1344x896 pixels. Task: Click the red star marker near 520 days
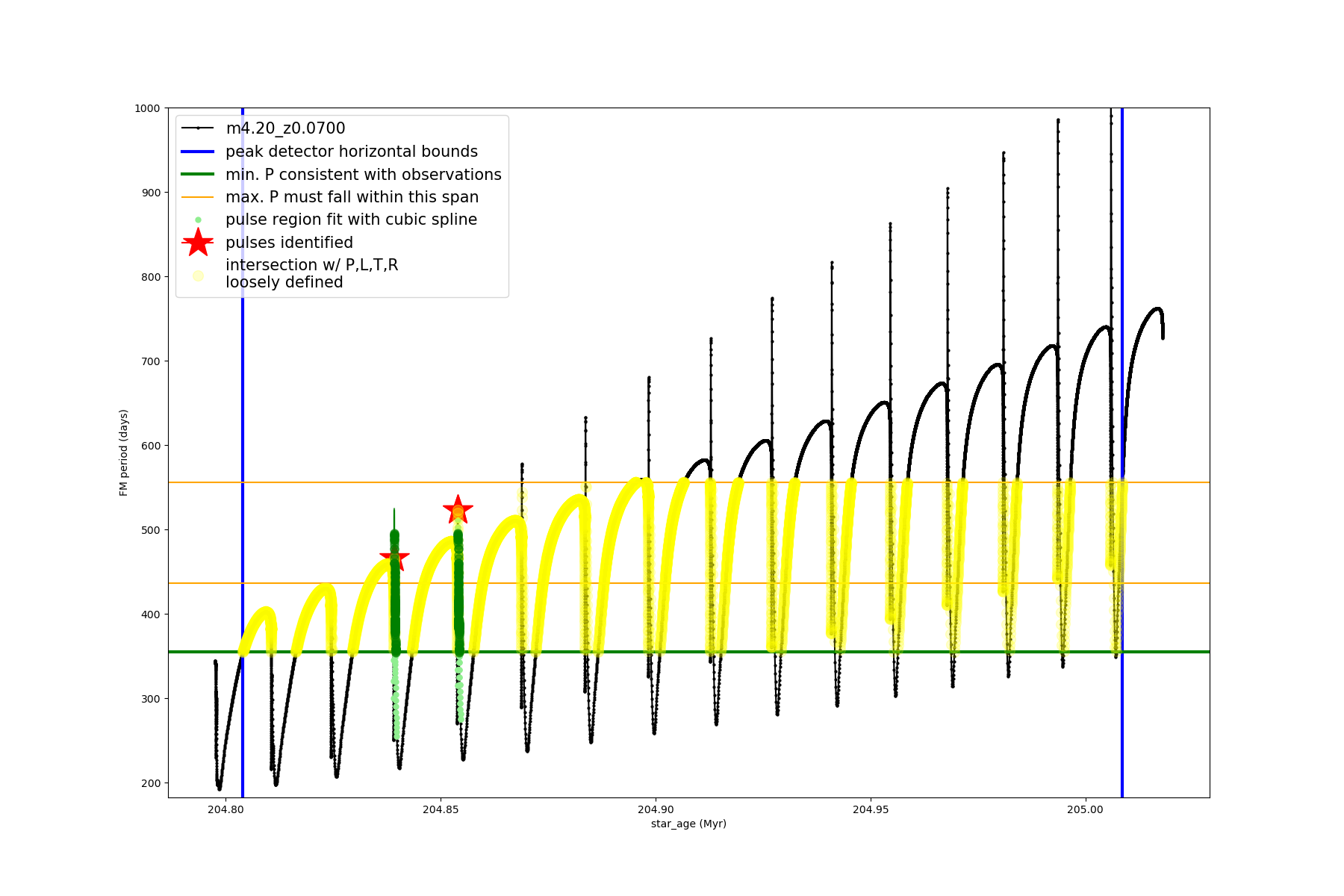tap(458, 510)
